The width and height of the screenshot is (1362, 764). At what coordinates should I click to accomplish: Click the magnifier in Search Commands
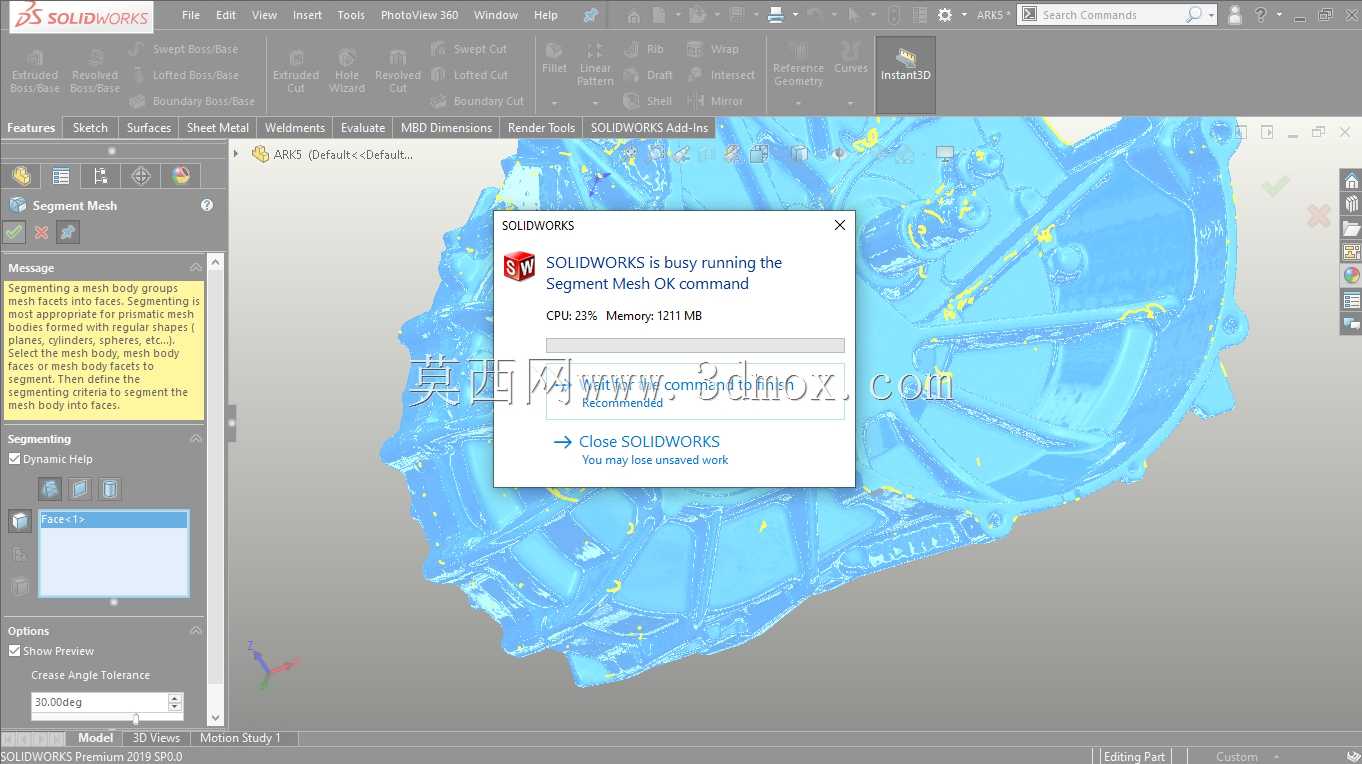1193,15
